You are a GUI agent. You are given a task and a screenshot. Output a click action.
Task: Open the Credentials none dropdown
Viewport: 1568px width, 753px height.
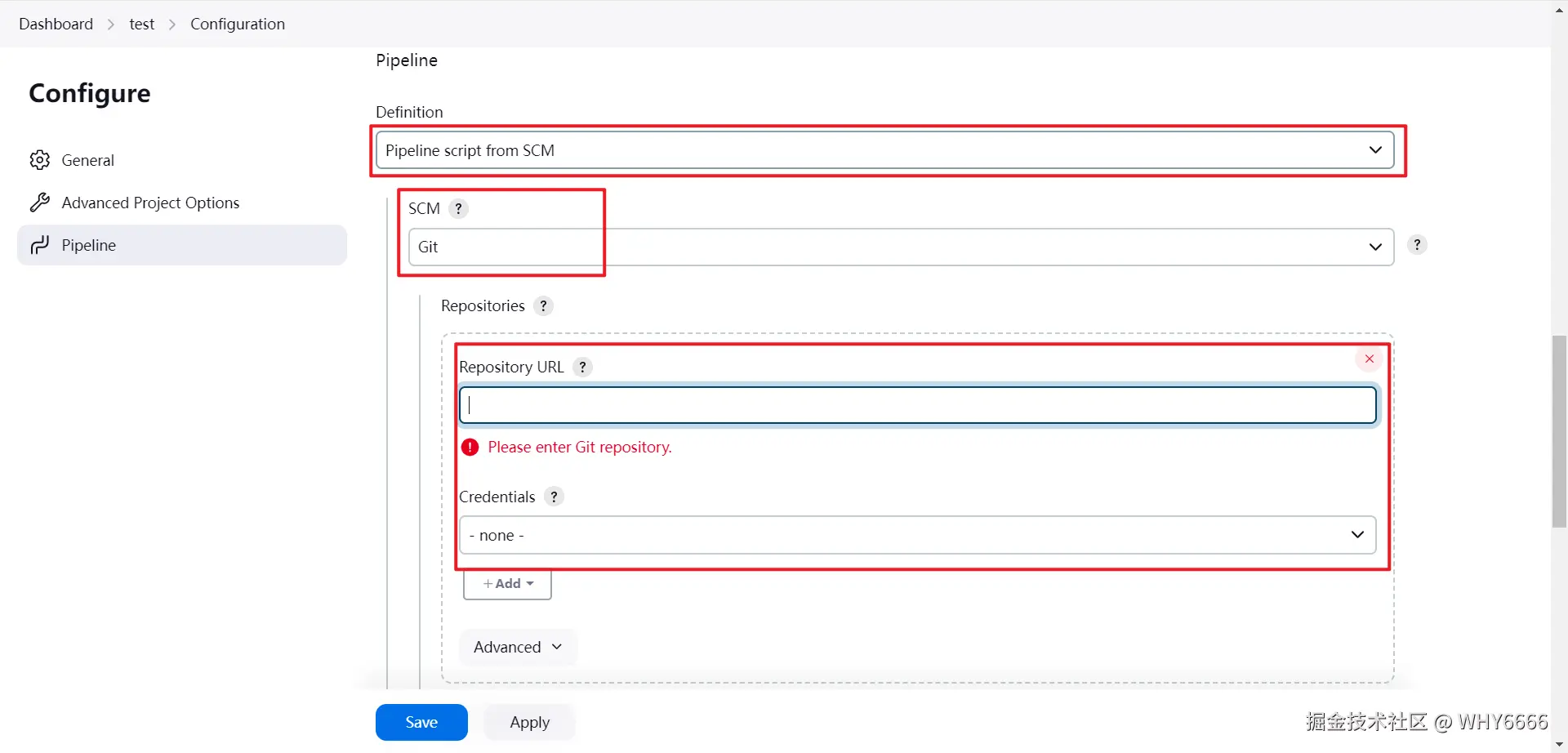coord(917,535)
